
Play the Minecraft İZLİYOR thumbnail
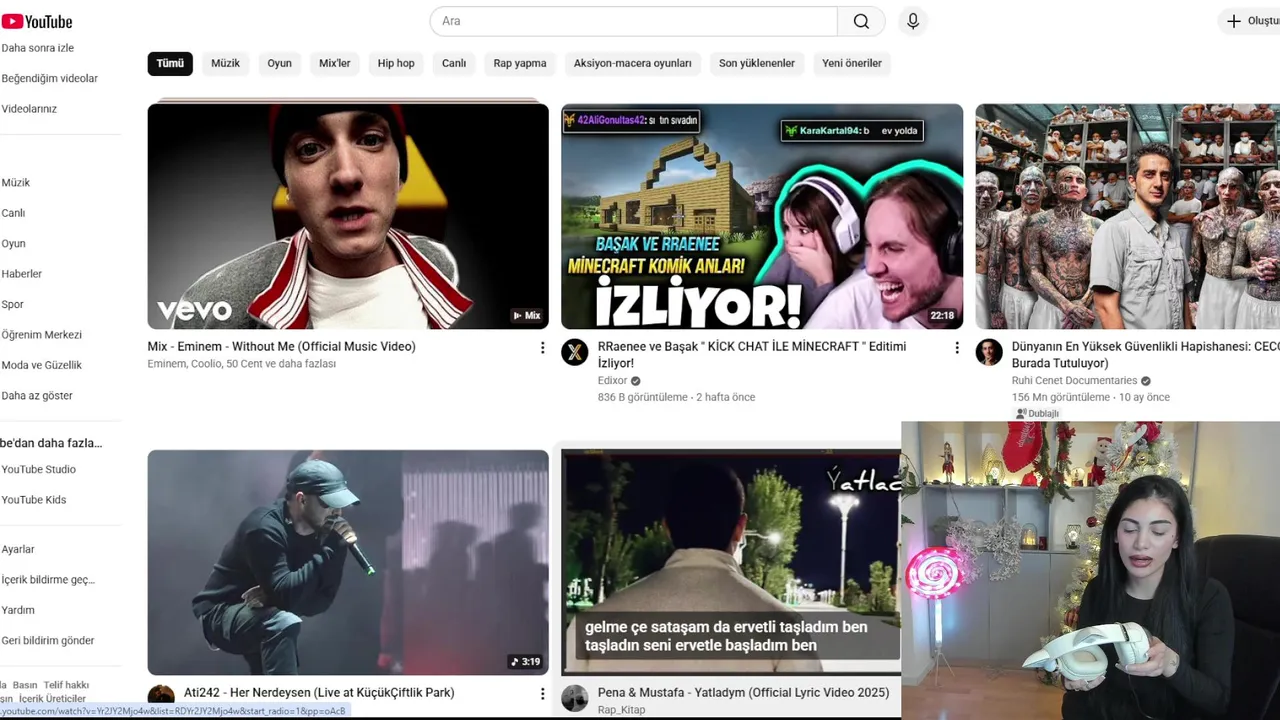click(762, 216)
